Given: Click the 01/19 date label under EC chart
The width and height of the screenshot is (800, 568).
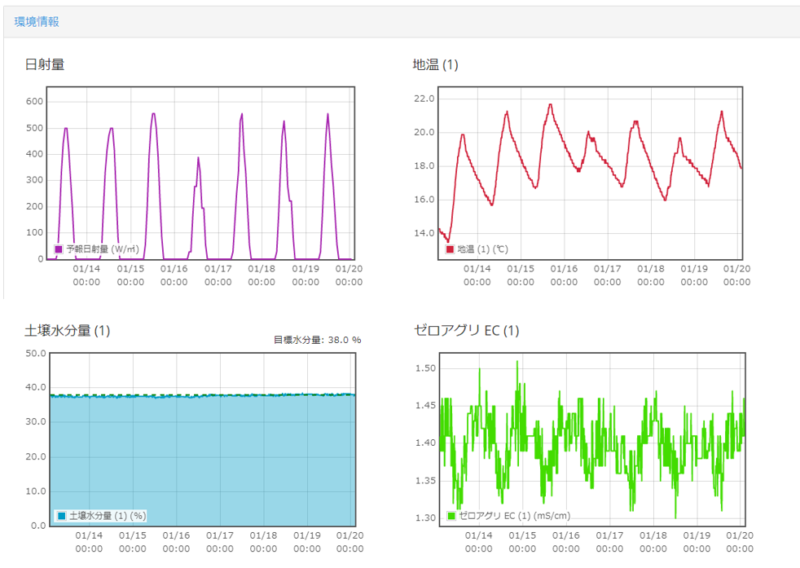Looking at the screenshot, I should (x=696, y=535).
